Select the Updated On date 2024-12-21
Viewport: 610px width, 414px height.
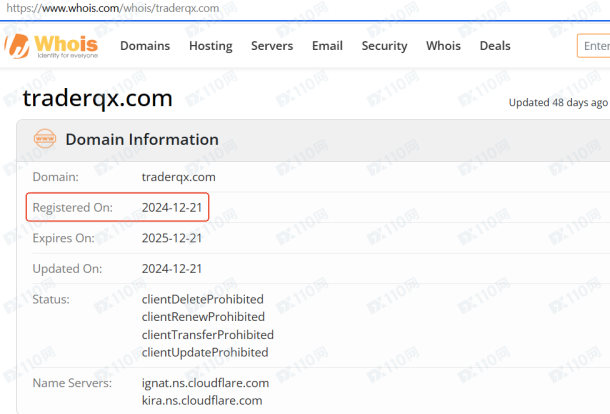[172, 268]
